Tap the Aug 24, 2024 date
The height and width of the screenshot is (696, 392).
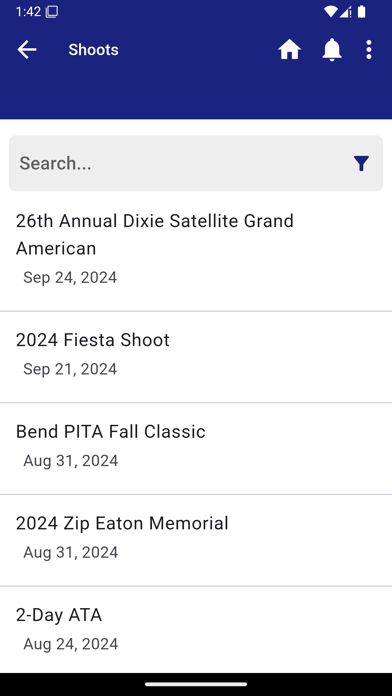coord(71,644)
